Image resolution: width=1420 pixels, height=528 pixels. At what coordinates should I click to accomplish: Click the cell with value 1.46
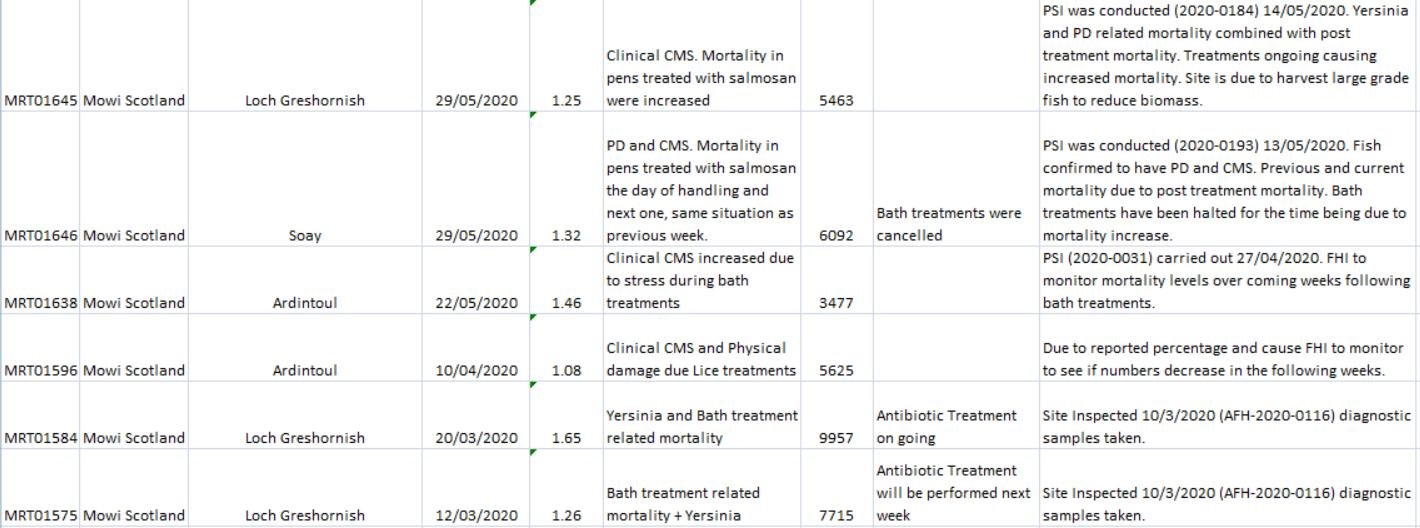(x=566, y=302)
